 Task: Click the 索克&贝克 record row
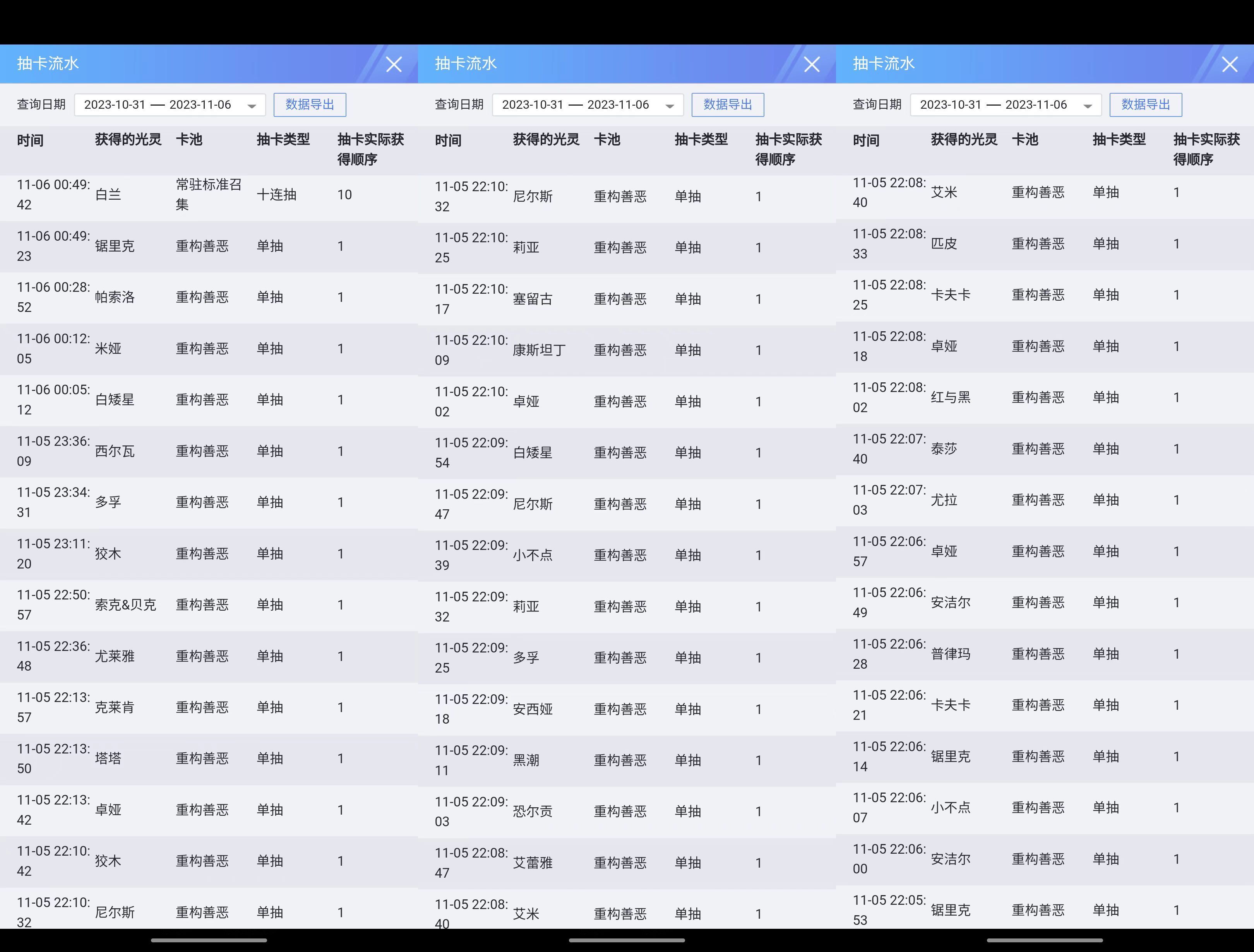(209, 605)
